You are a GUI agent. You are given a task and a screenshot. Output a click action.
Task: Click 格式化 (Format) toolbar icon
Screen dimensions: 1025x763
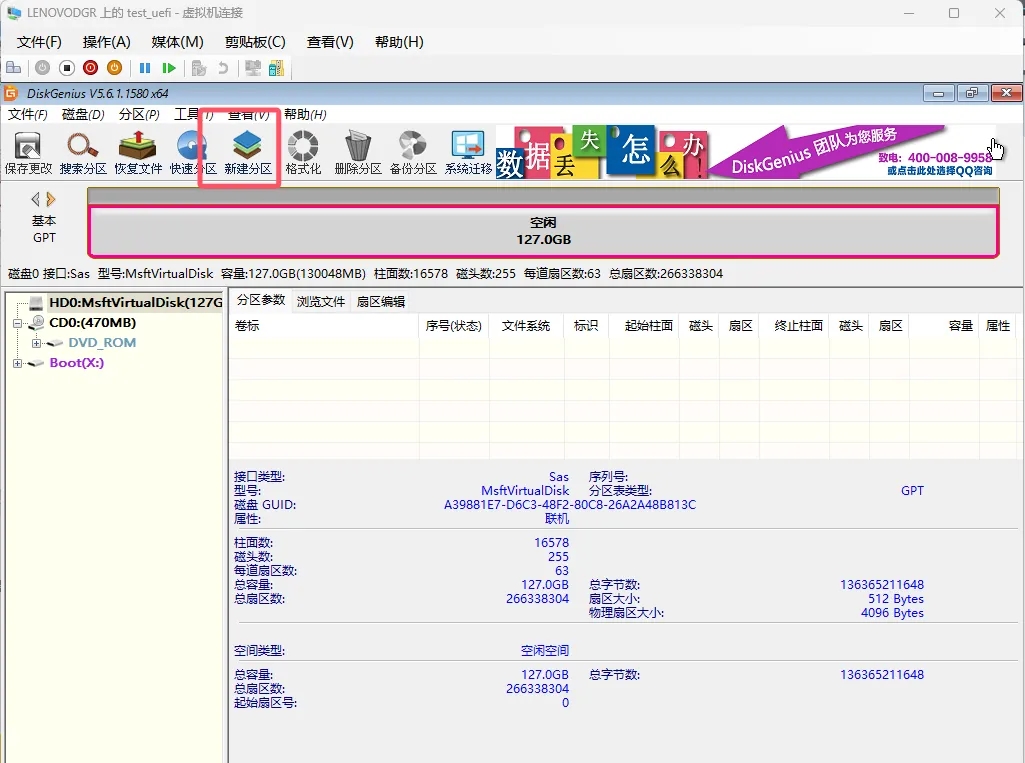point(303,152)
